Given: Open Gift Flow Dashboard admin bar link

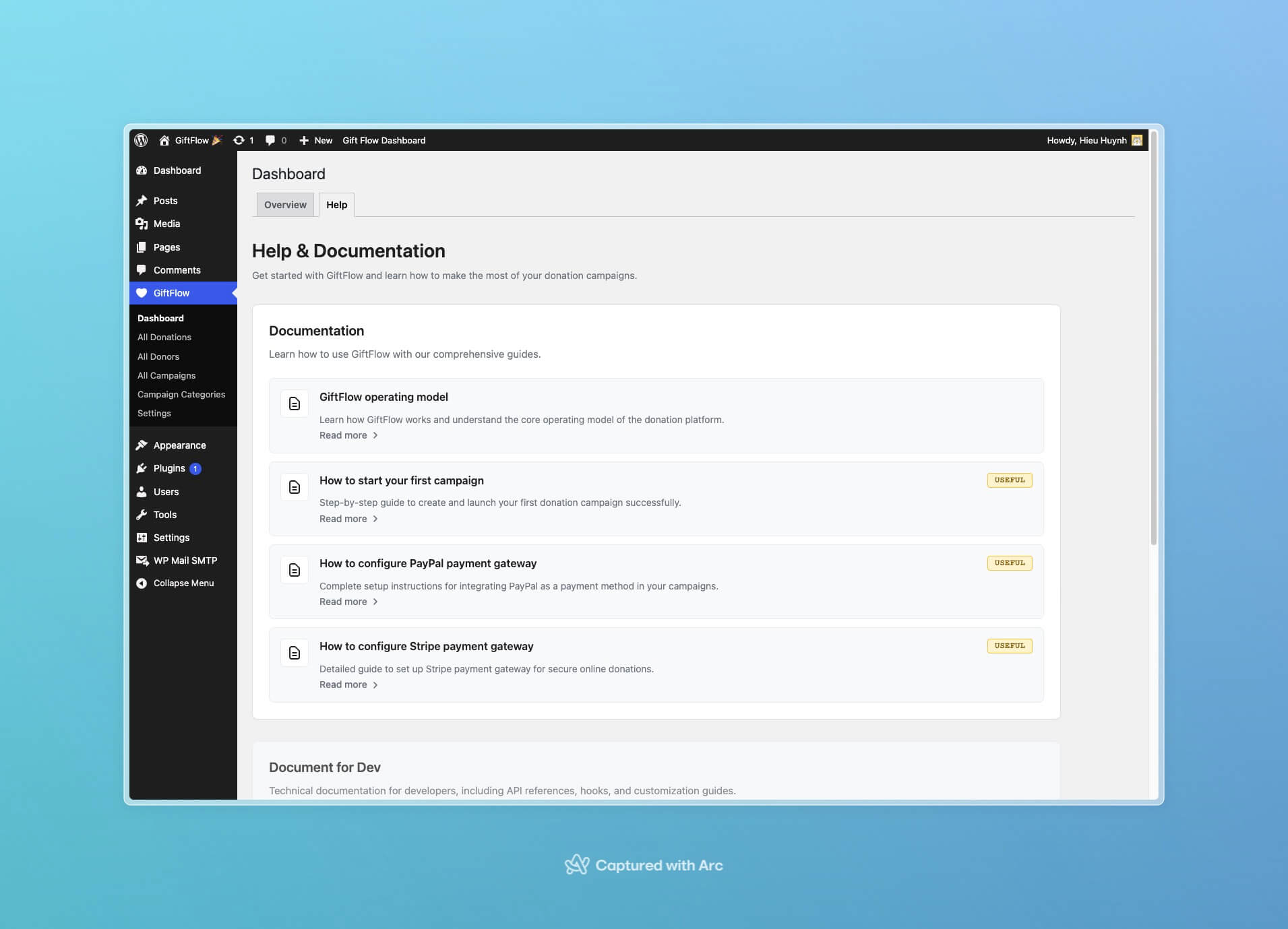Looking at the screenshot, I should click(x=384, y=140).
